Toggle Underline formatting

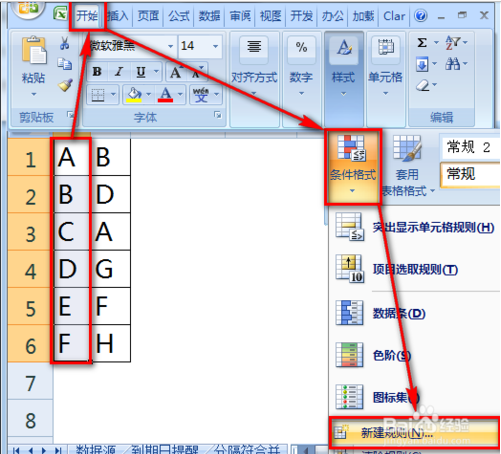pyautogui.click(x=141, y=72)
